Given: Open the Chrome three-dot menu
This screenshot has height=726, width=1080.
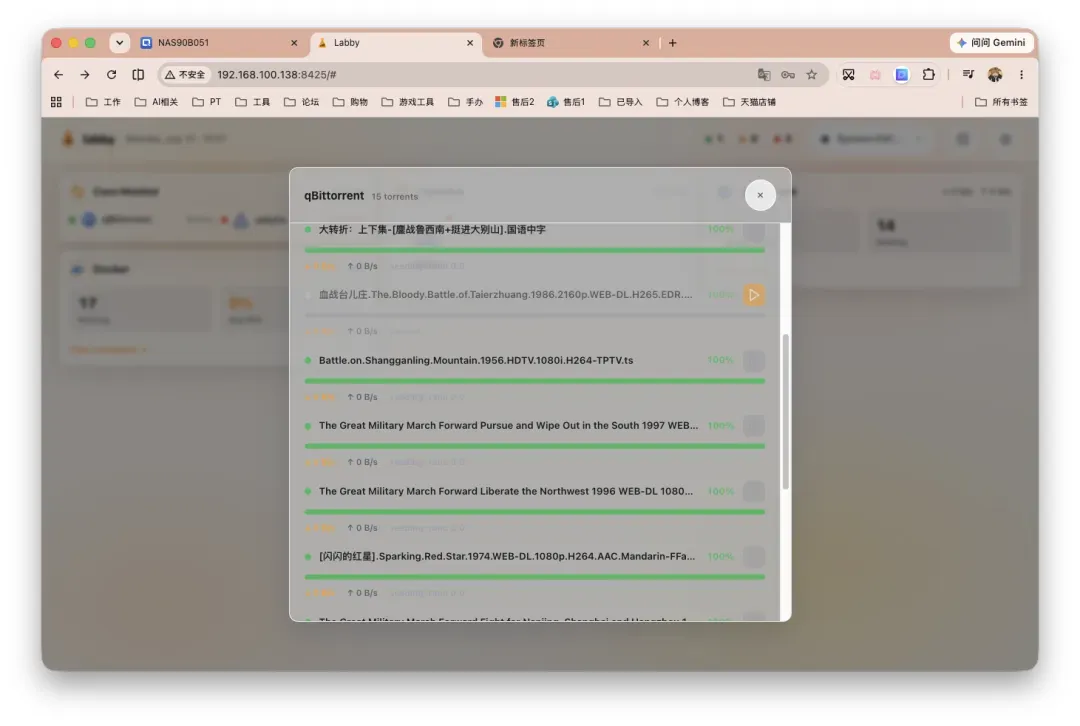Looking at the screenshot, I should coord(1021,74).
